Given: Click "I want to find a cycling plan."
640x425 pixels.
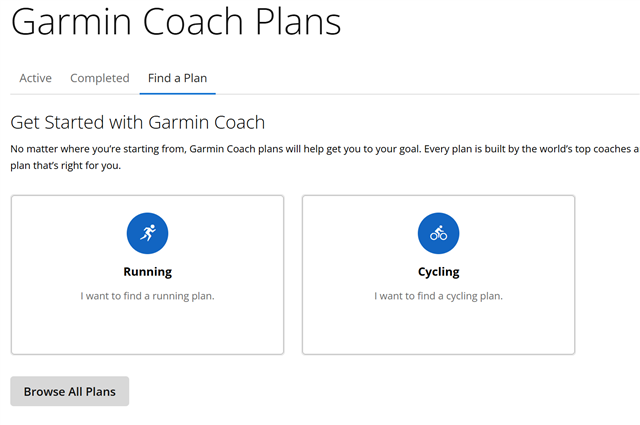Looking at the screenshot, I should 438,296.
